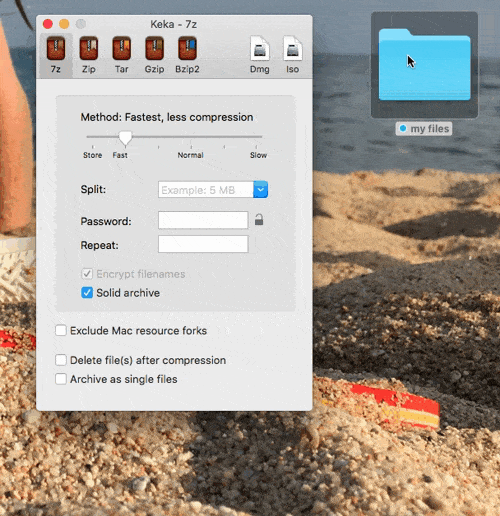This screenshot has width=500, height=516.
Task: Open the Split size dropdown arrow
Action: point(261,189)
